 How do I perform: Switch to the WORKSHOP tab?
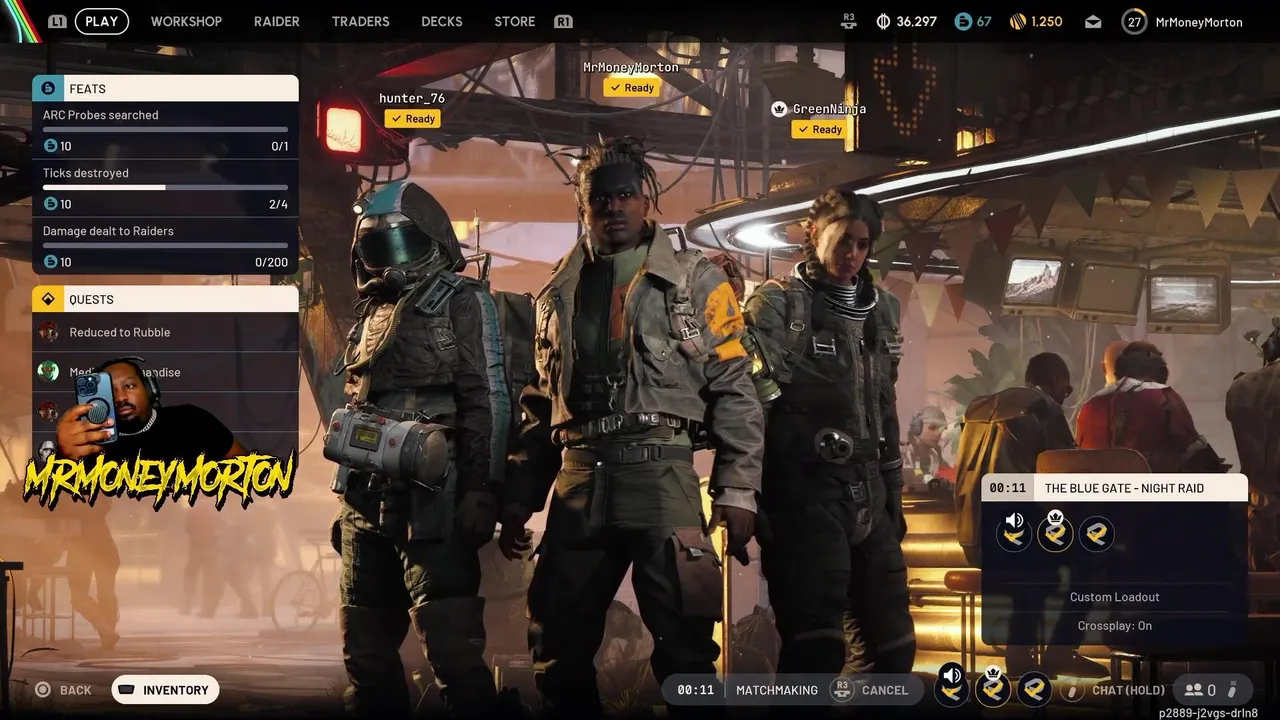point(186,21)
